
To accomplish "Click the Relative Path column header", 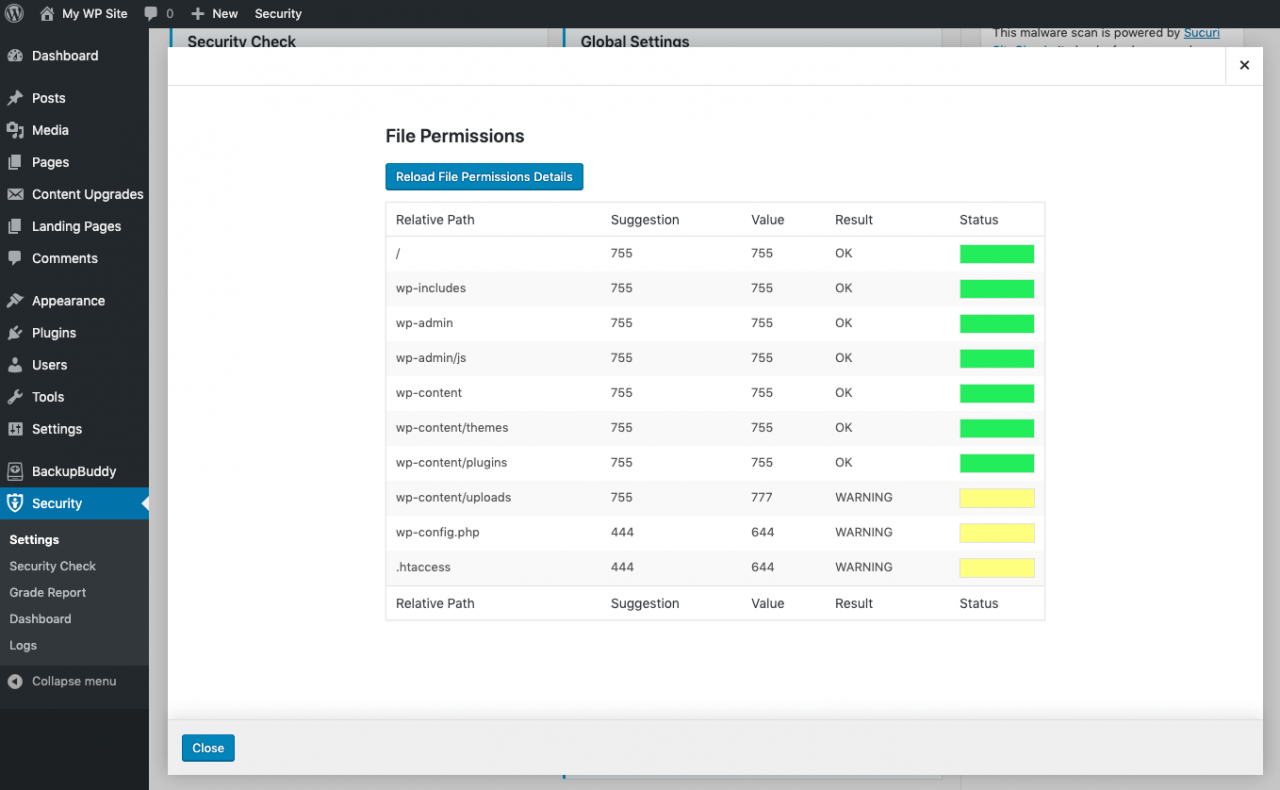I will click(435, 220).
